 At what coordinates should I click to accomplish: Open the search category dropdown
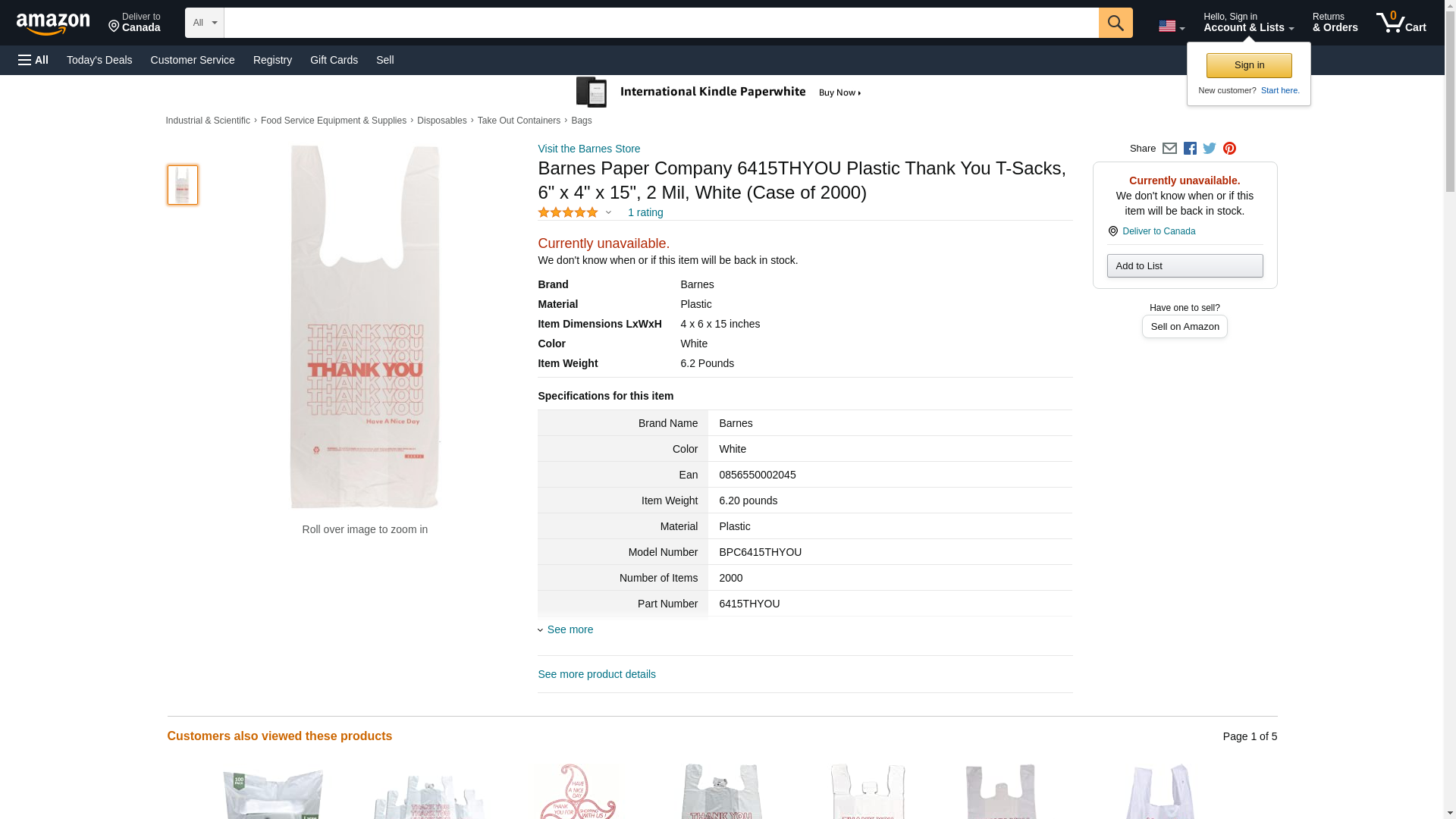(x=204, y=23)
